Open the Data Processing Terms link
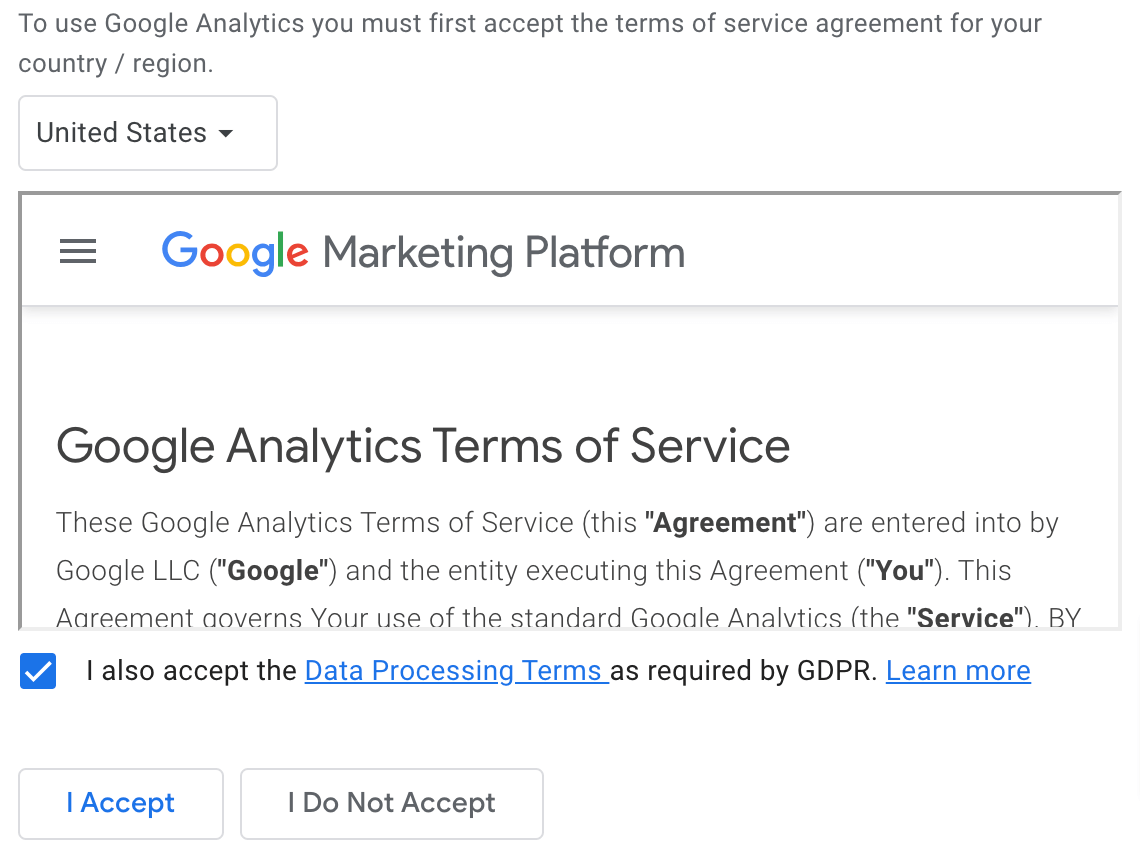The image size is (1140, 850). pos(456,670)
